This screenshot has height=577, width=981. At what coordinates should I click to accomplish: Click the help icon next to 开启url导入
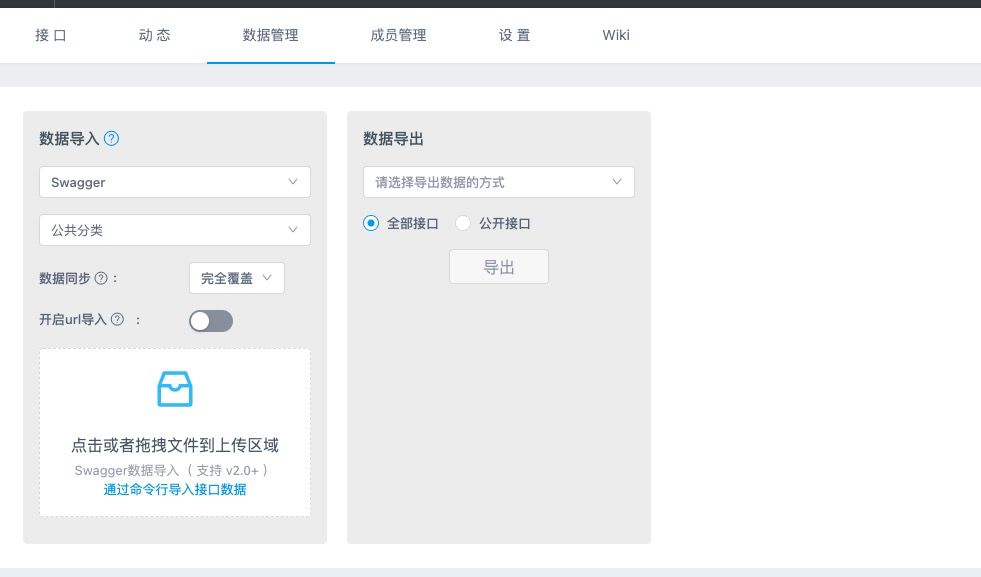(x=117, y=319)
